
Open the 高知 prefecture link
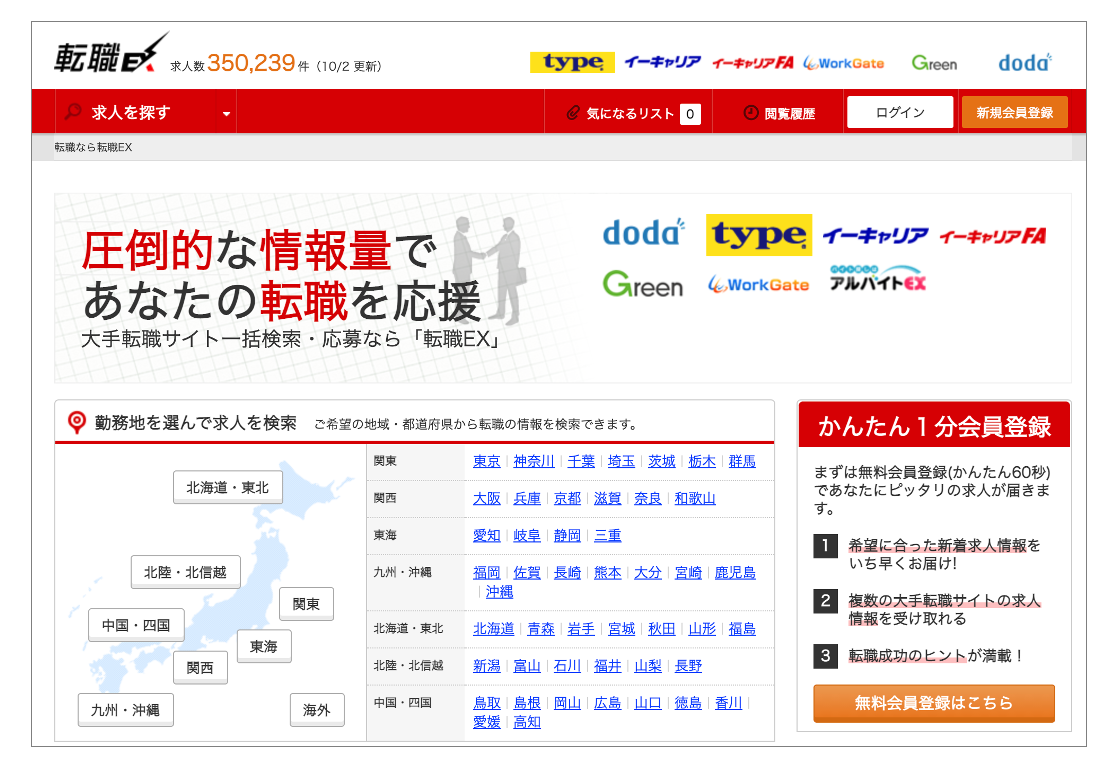click(x=528, y=722)
